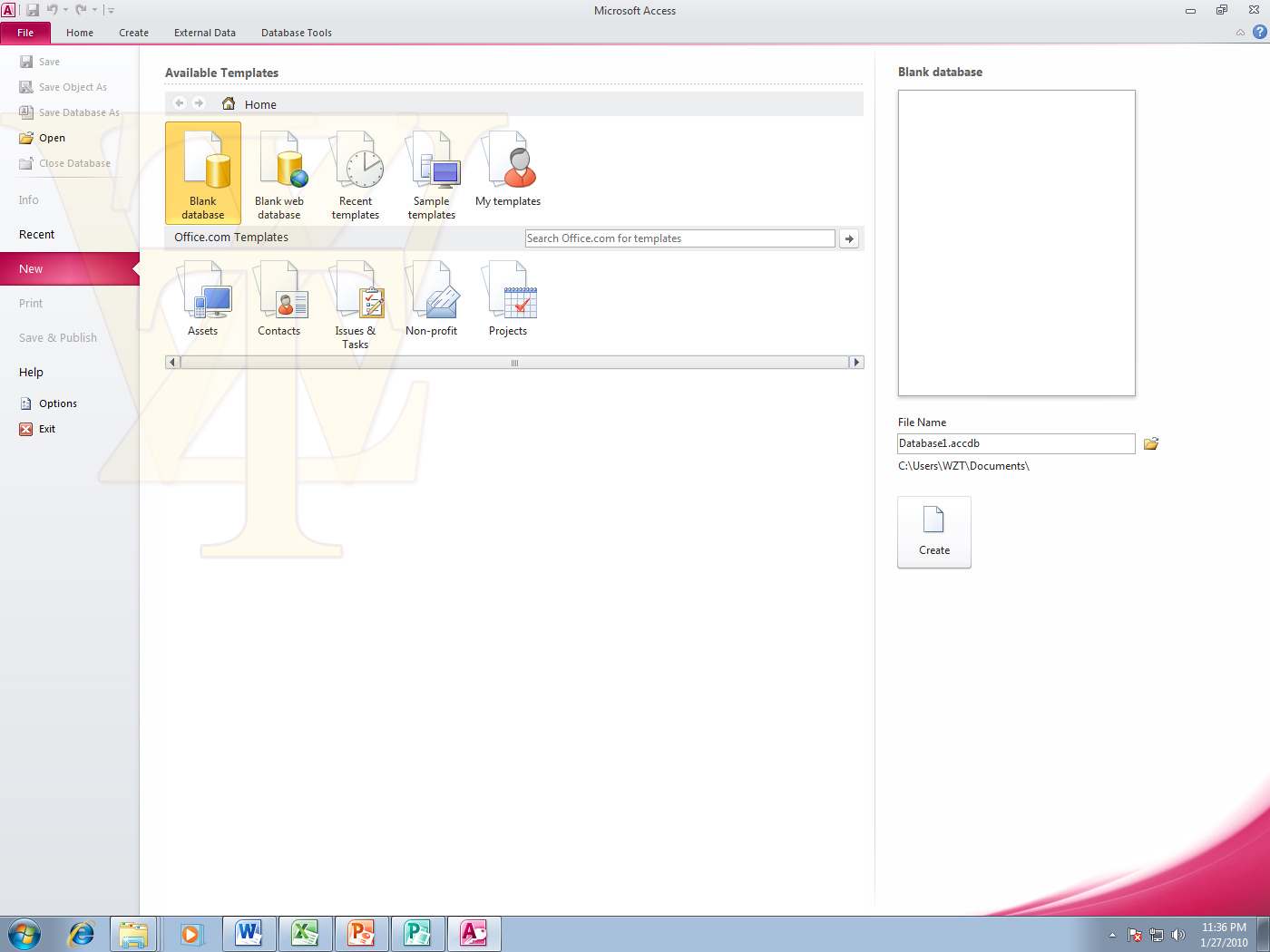Click the back arrow in template navigation
This screenshot has height=952, width=1270.
point(180,103)
